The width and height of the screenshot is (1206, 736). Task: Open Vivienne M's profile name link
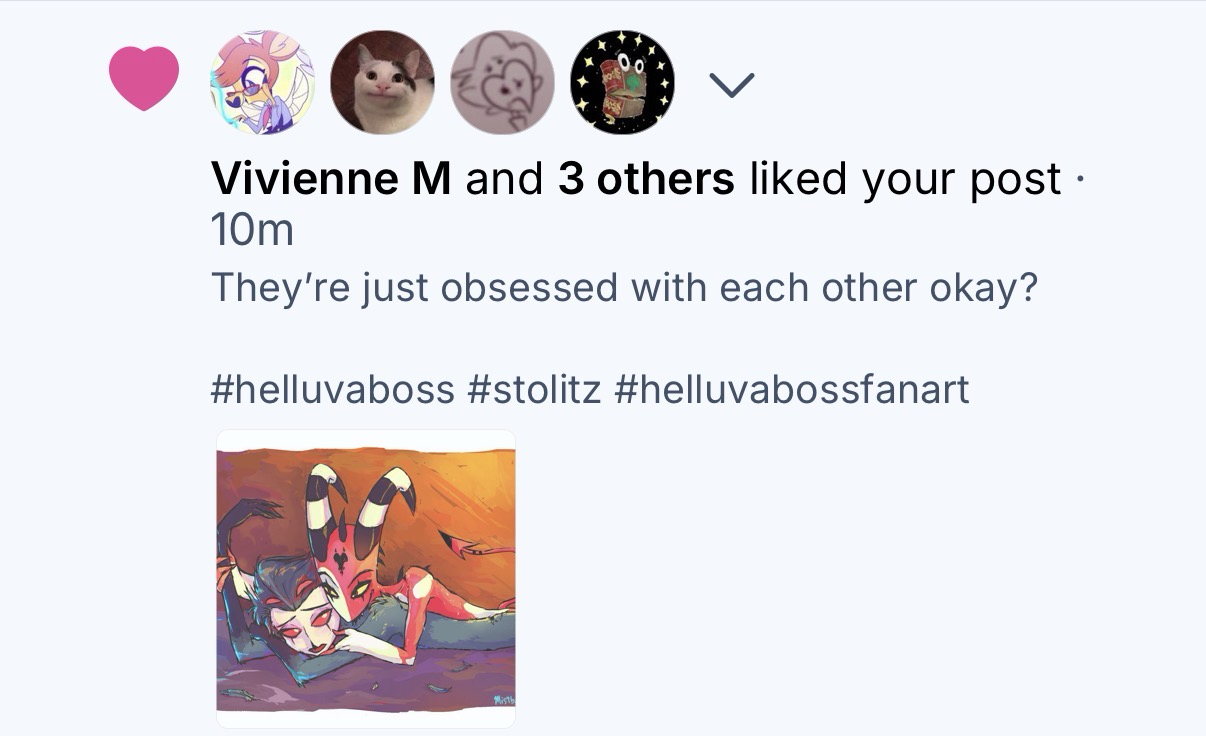[x=331, y=179]
